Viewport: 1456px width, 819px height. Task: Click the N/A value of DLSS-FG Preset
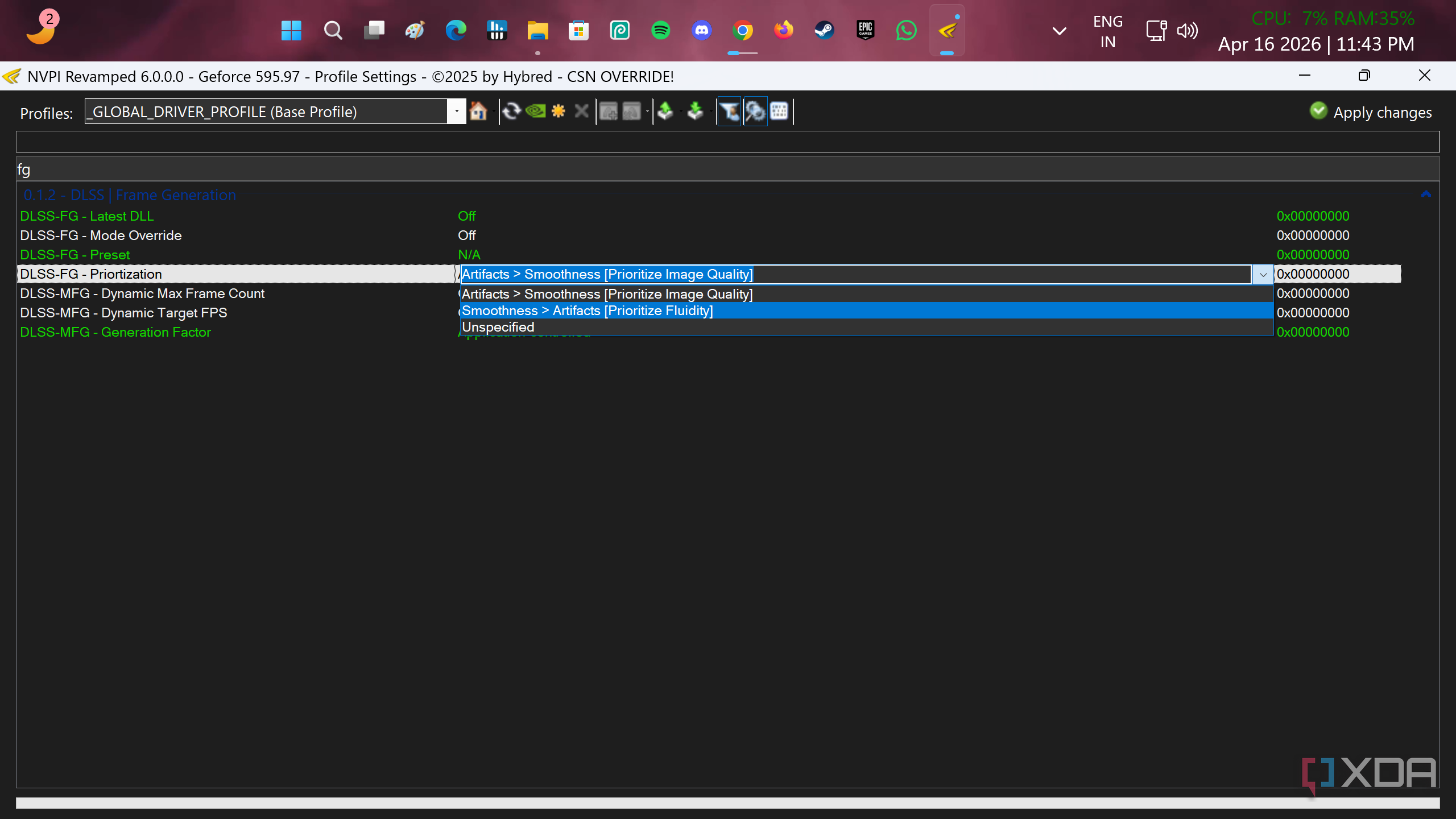click(469, 255)
